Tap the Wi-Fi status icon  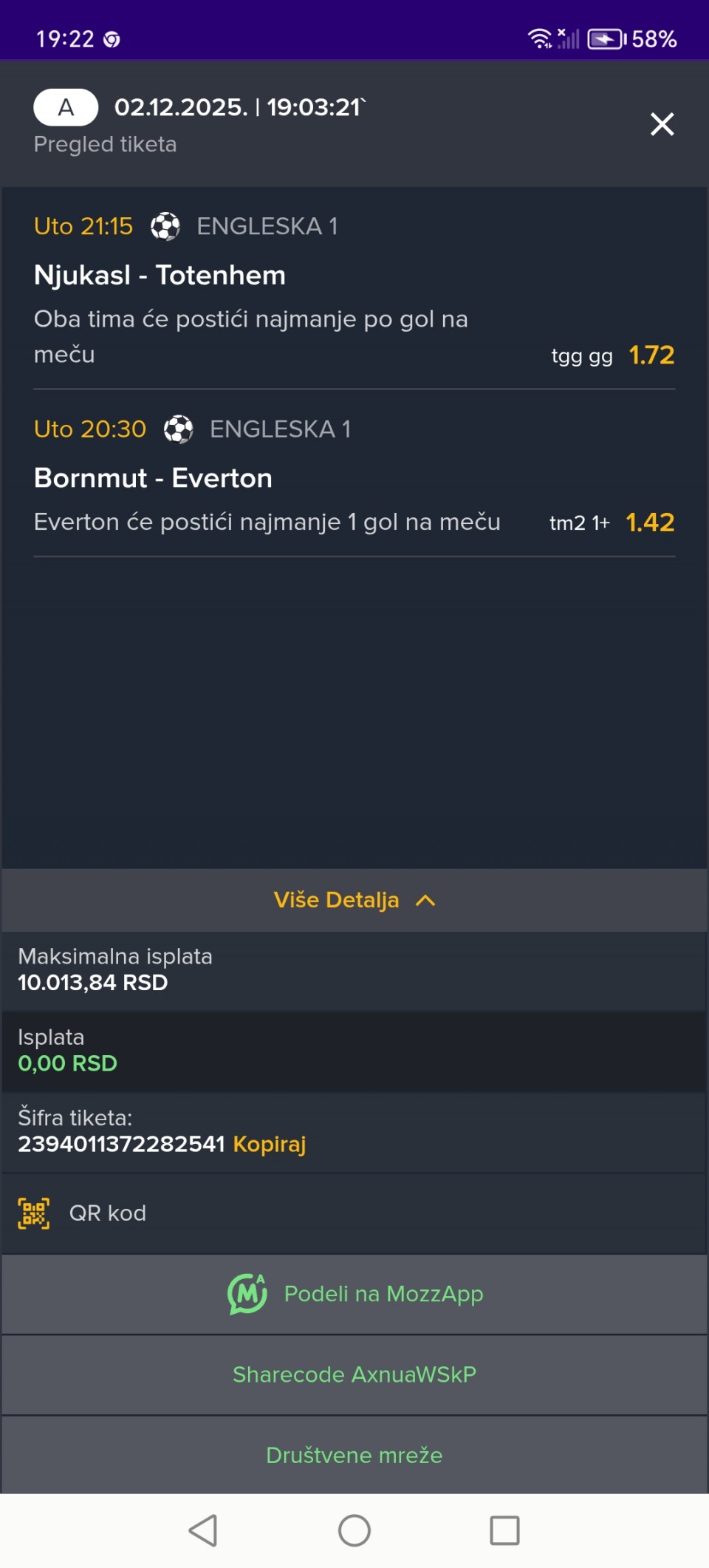pos(540,38)
